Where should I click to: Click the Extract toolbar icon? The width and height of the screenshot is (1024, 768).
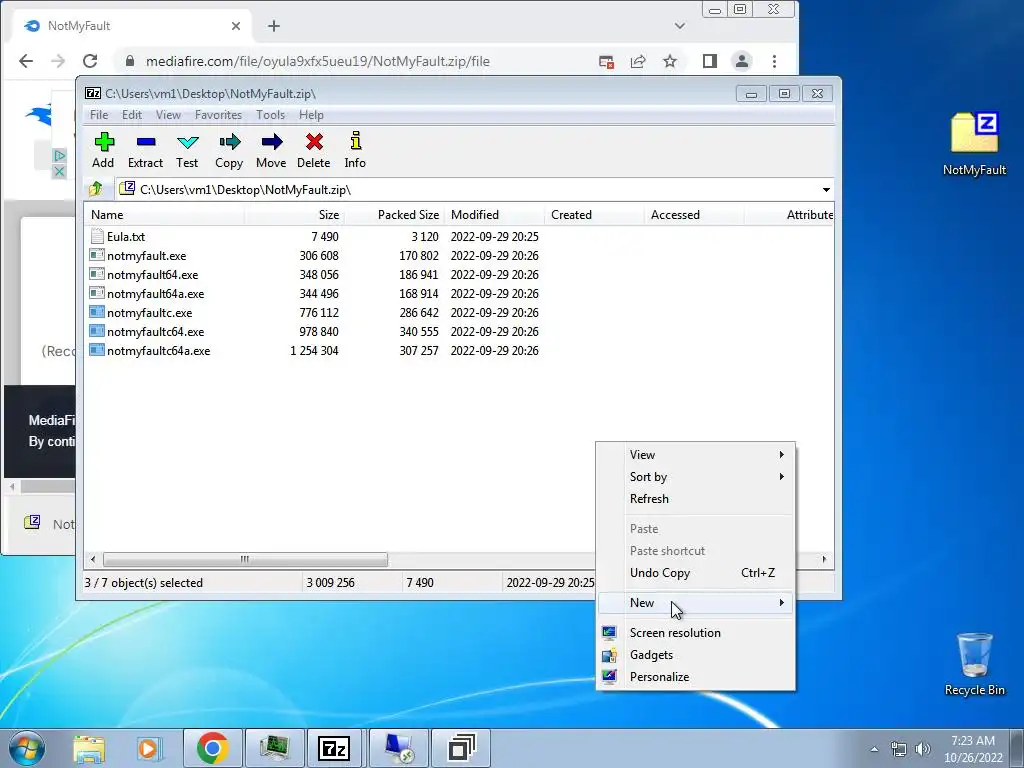146,142
